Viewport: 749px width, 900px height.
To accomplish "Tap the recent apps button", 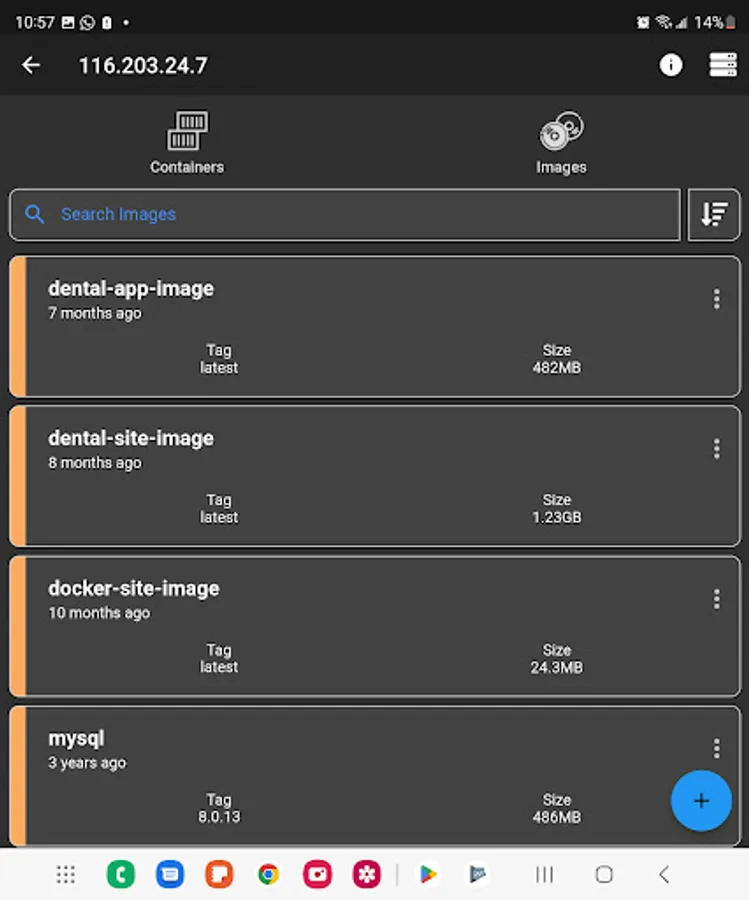I will tap(544, 875).
